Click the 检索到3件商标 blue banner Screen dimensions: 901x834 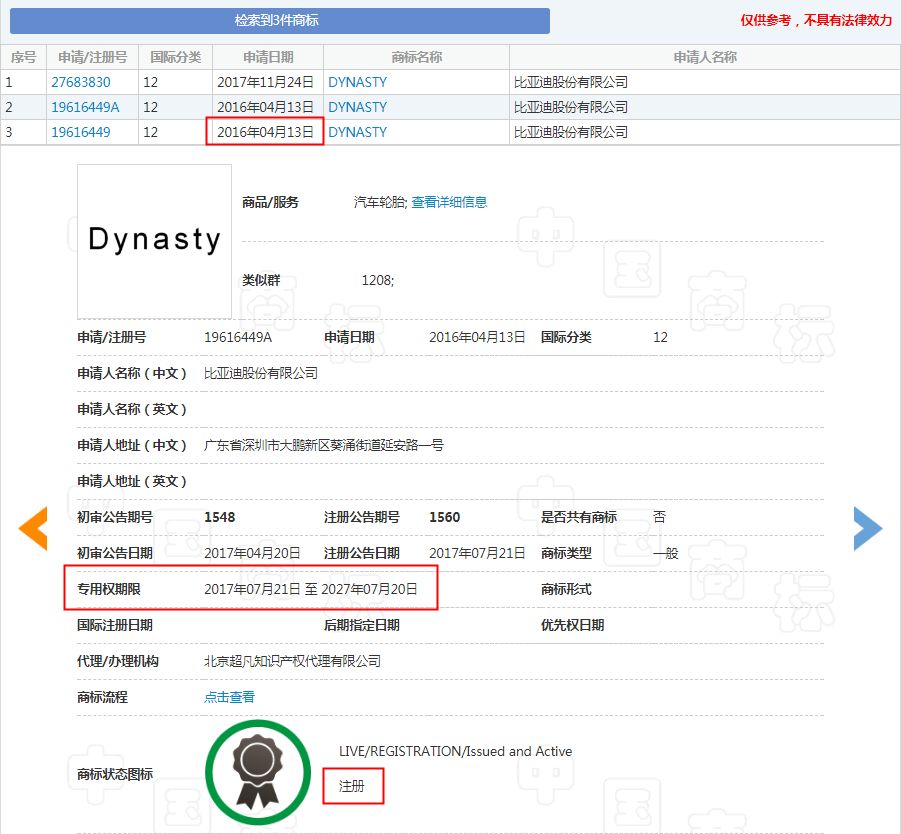click(280, 21)
